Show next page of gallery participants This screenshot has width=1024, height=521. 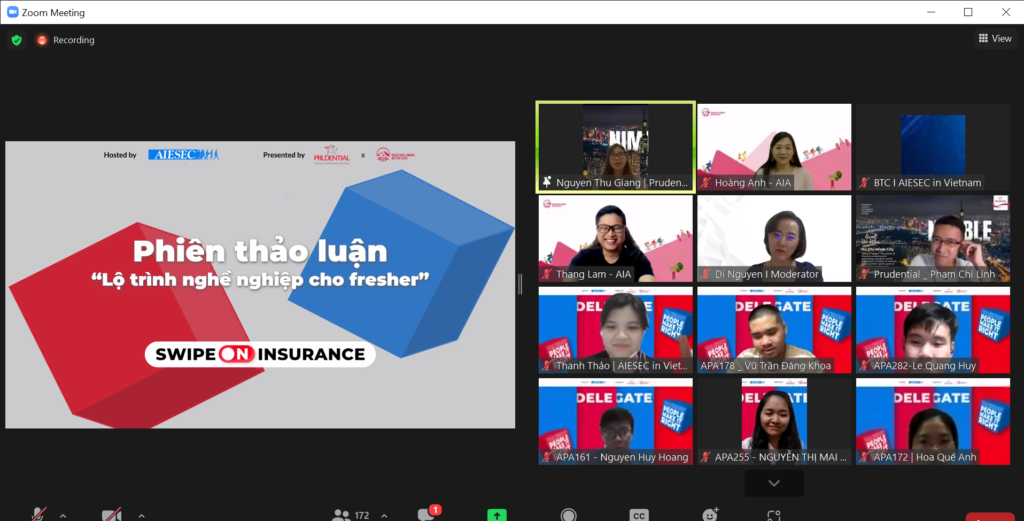(774, 483)
